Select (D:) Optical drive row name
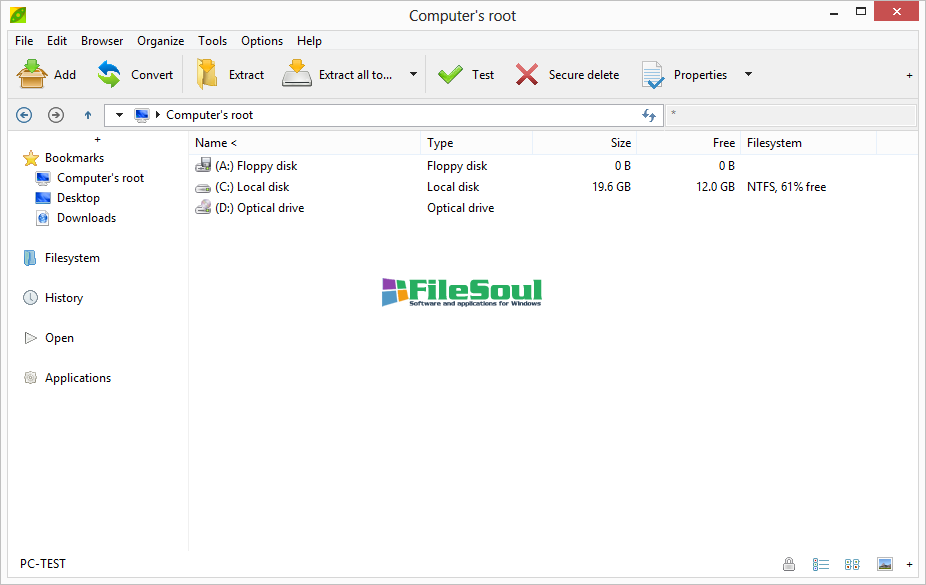This screenshot has width=926, height=585. (x=259, y=208)
